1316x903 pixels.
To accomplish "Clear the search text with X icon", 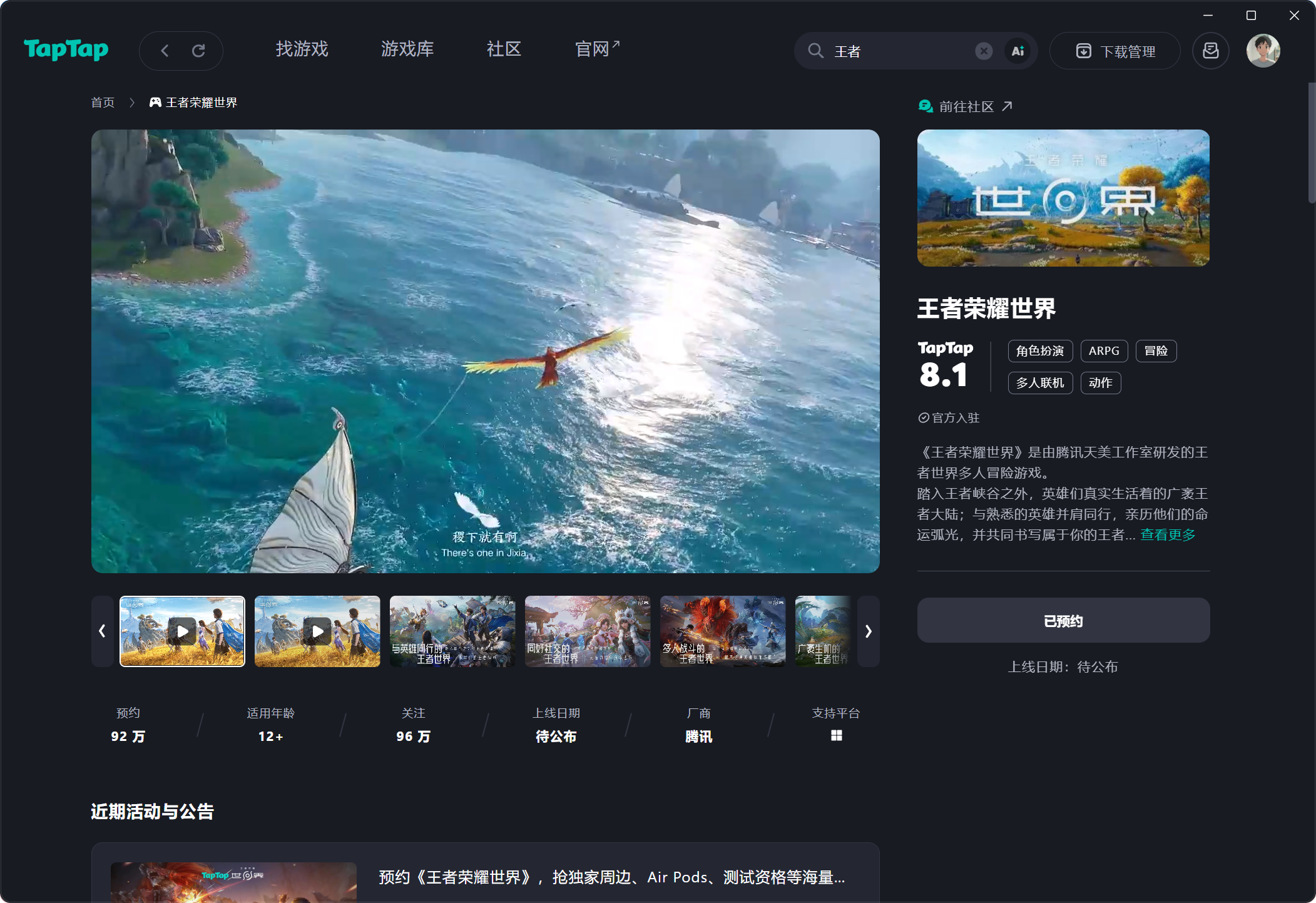I will pos(984,51).
